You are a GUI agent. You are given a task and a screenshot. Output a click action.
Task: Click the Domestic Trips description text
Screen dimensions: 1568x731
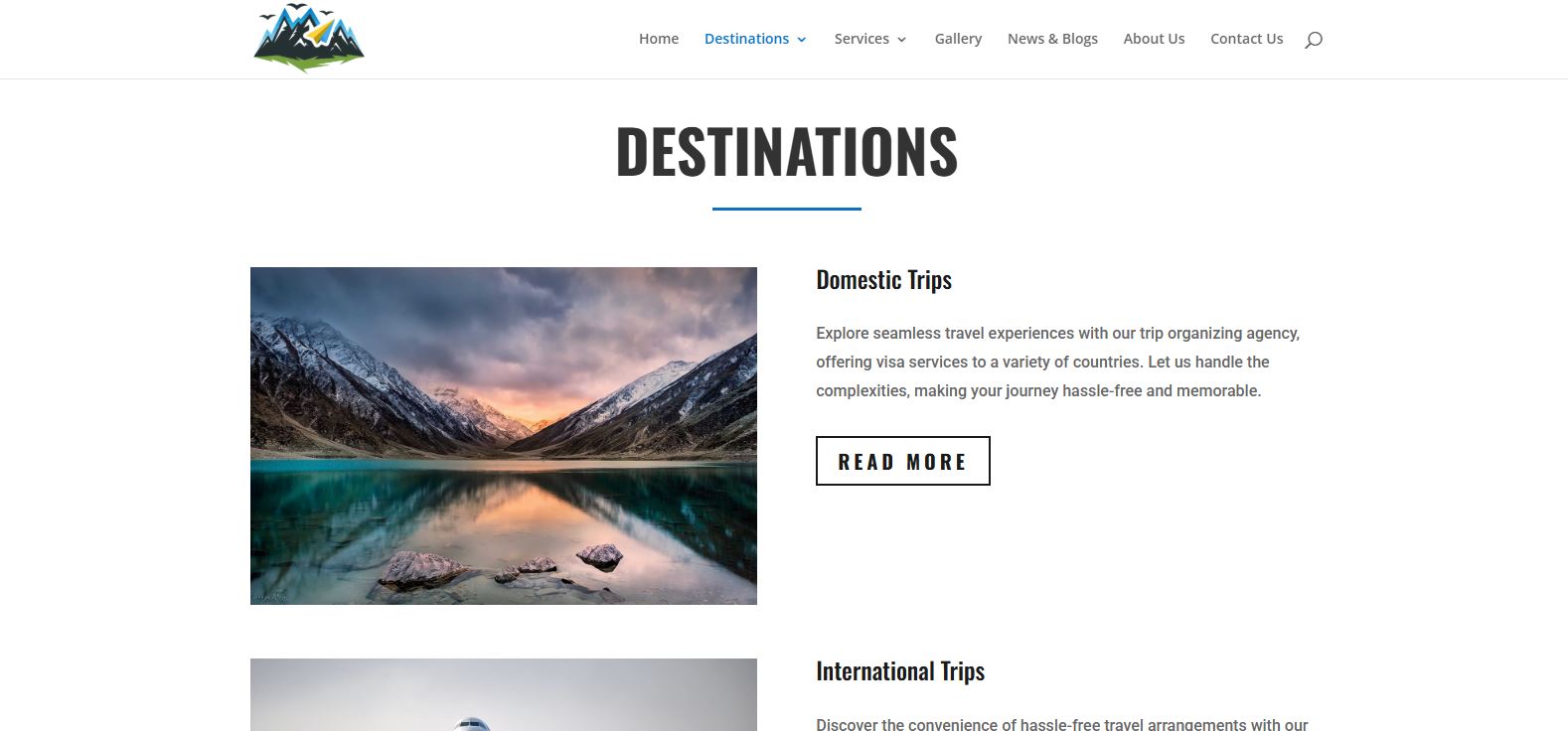tap(1057, 362)
